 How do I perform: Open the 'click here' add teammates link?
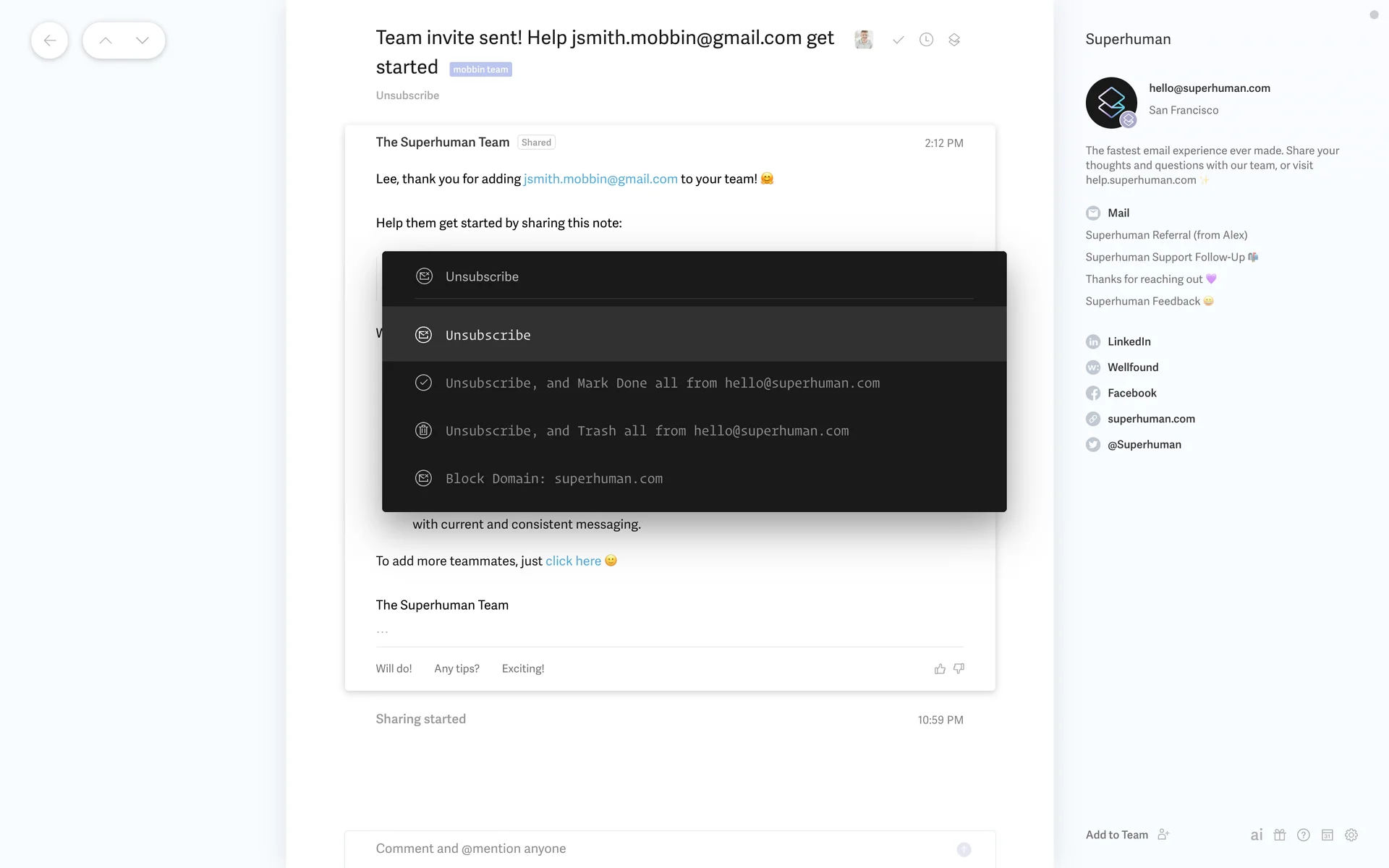pyautogui.click(x=573, y=561)
